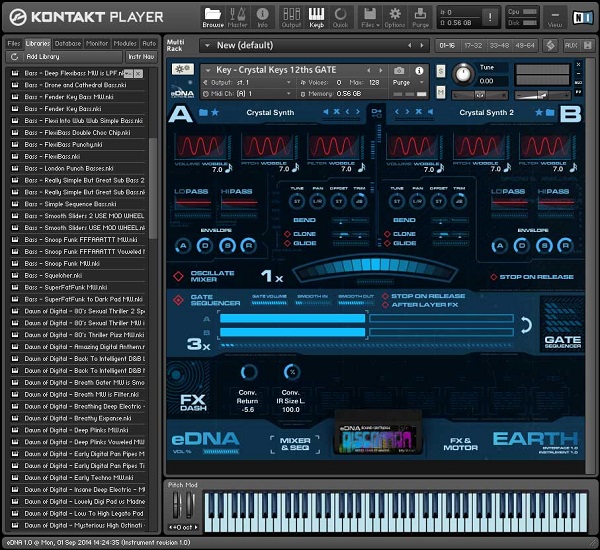This screenshot has height=550, width=600.
Task: Click the refresh arrow beside Add Library
Action: (x=15, y=57)
